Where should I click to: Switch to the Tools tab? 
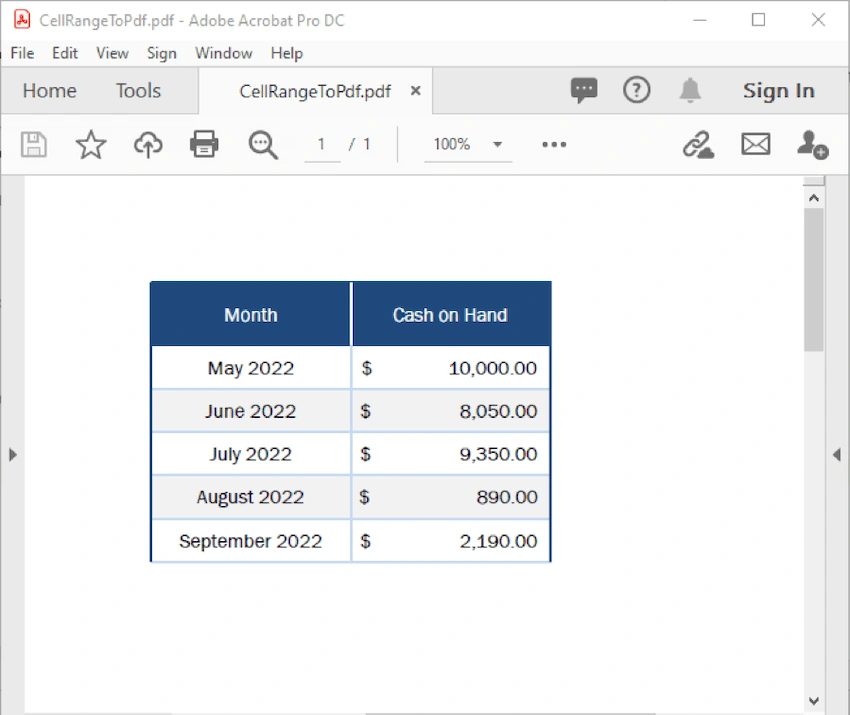[138, 91]
